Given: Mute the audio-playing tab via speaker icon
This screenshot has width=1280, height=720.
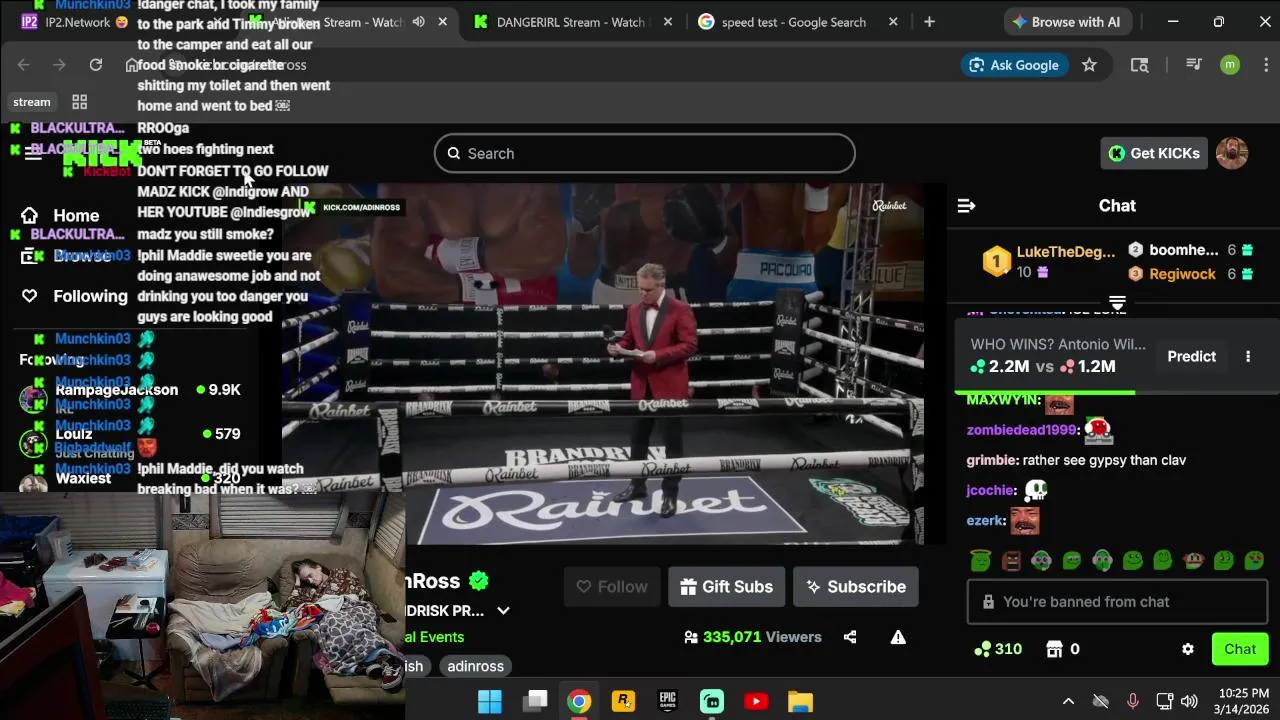Looking at the screenshot, I should click(x=419, y=22).
